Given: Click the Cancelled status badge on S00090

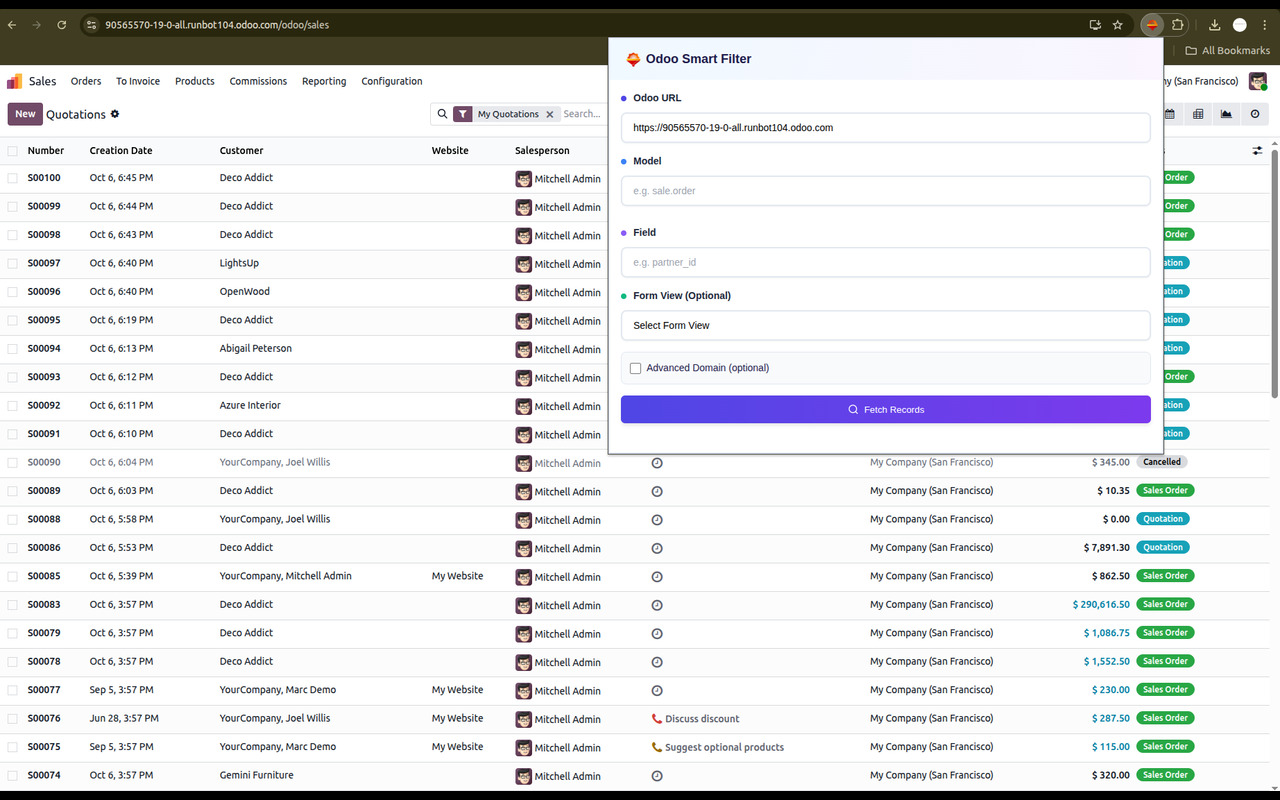Looking at the screenshot, I should click(1162, 462).
